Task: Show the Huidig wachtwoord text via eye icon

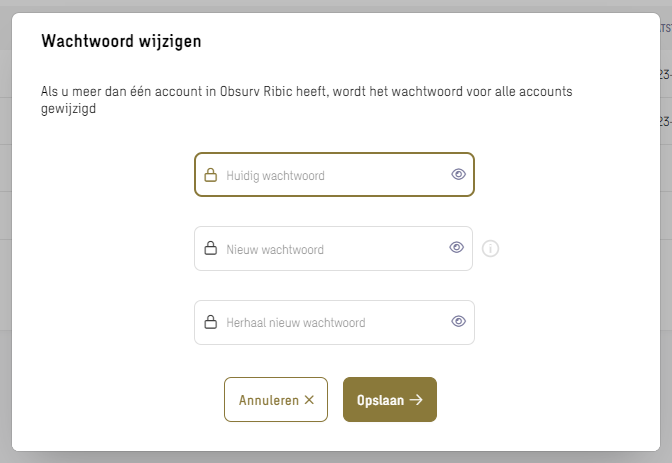Action: click(458, 174)
